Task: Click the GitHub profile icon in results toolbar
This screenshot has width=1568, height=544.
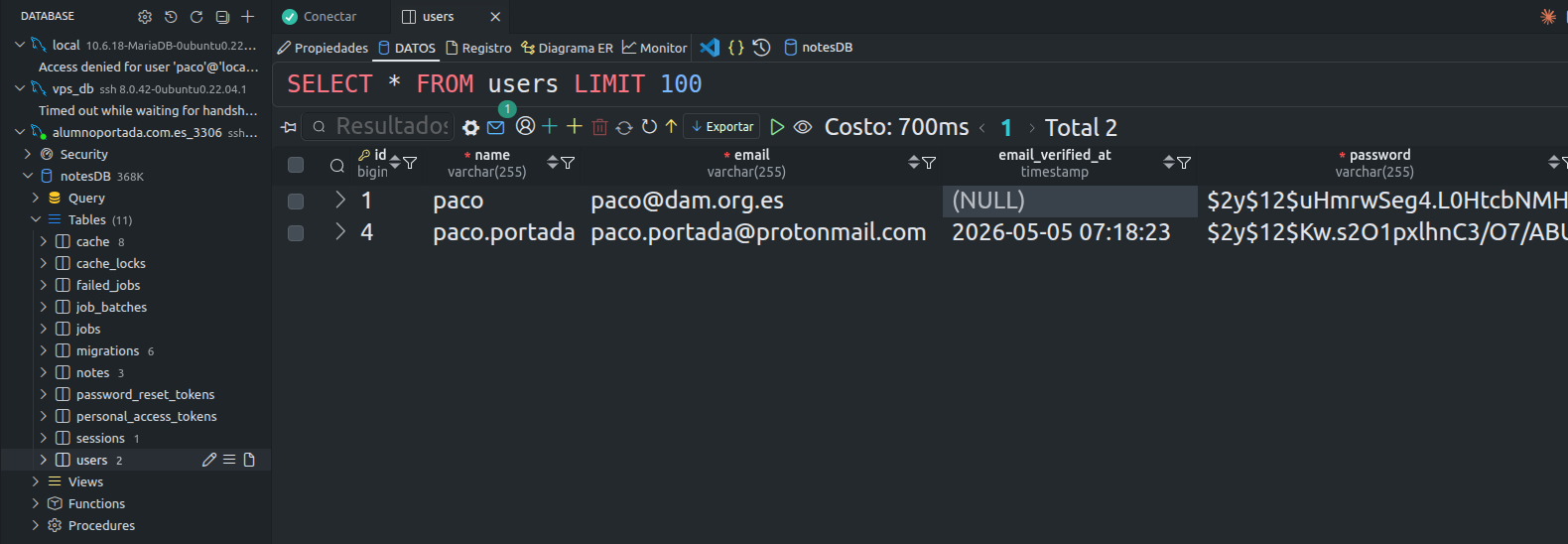Action: coord(525,126)
